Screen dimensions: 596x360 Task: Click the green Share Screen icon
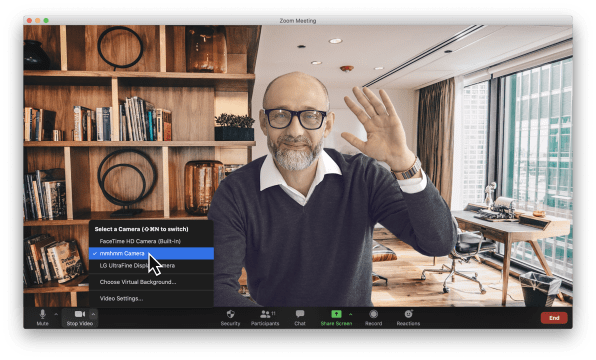[336, 314]
